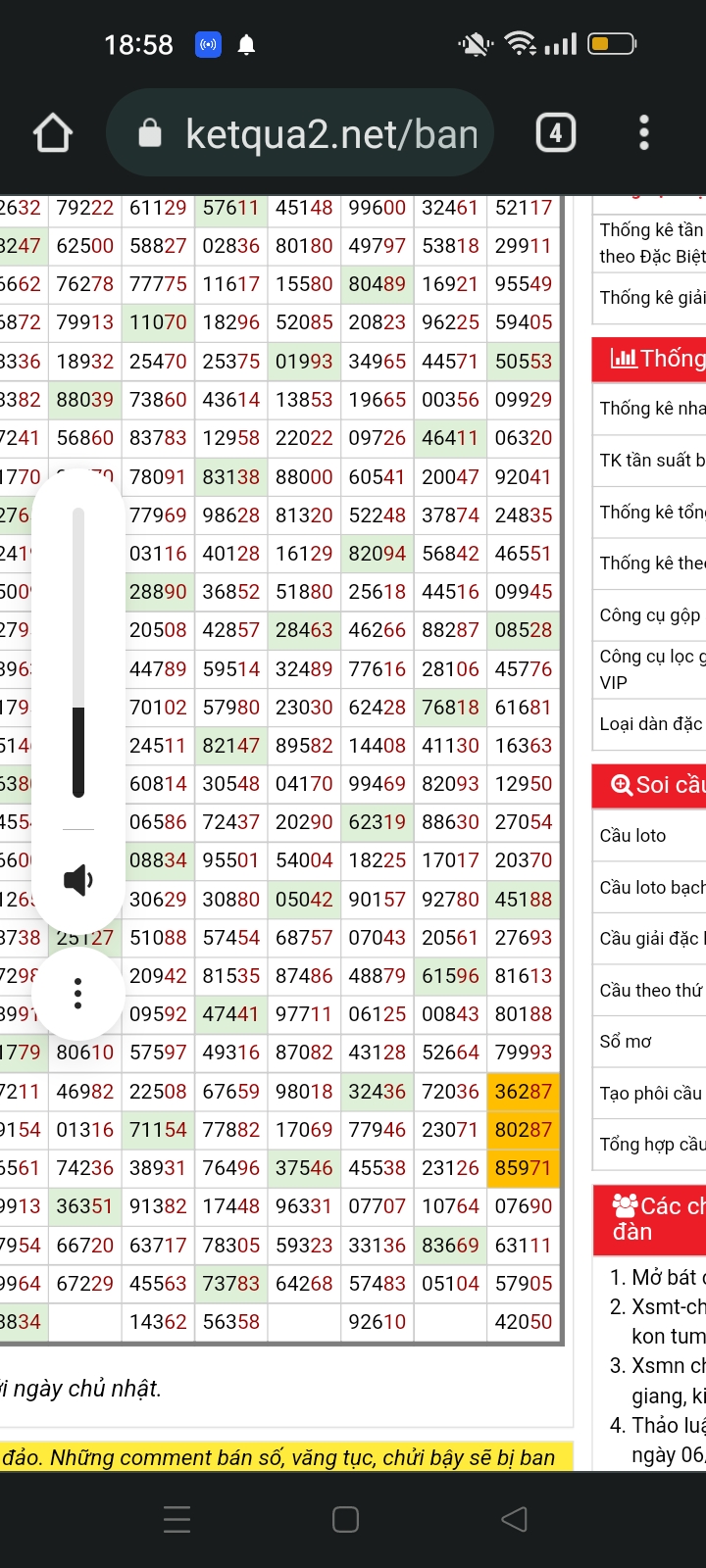
Task: Select the Công cụ gộp menu item
Action: (x=650, y=615)
